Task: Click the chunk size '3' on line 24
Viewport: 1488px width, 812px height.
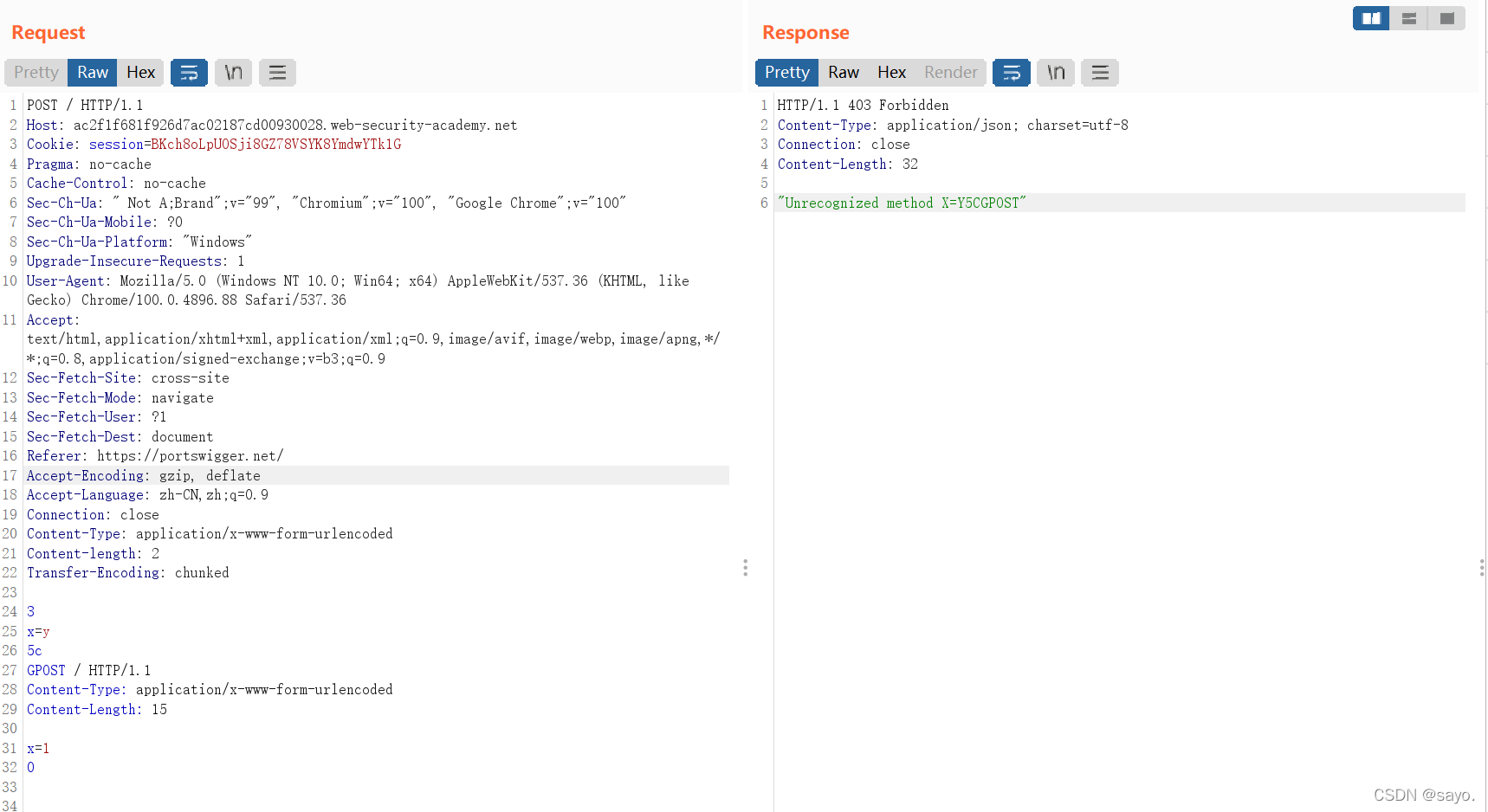Action: pyautogui.click(x=31, y=612)
